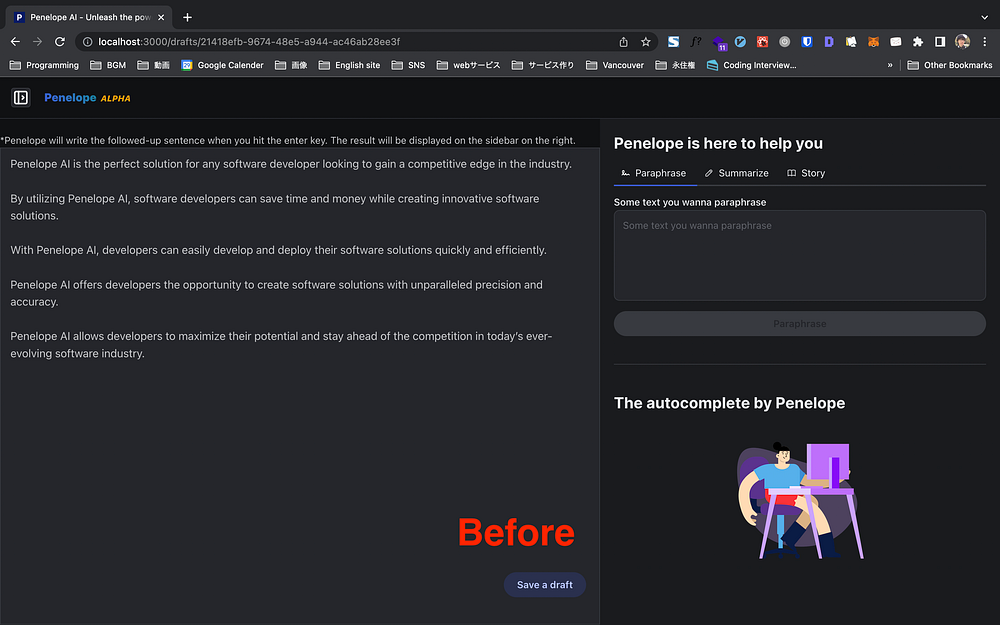Open the purple D extension icon

[x=829, y=41]
